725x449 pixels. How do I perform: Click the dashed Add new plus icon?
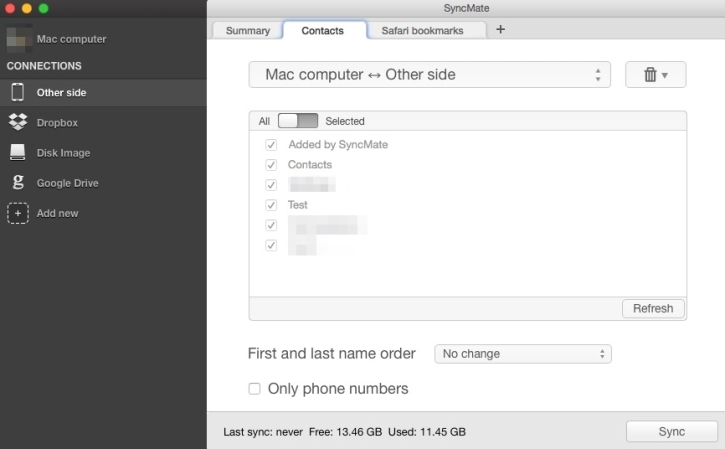coord(18,213)
